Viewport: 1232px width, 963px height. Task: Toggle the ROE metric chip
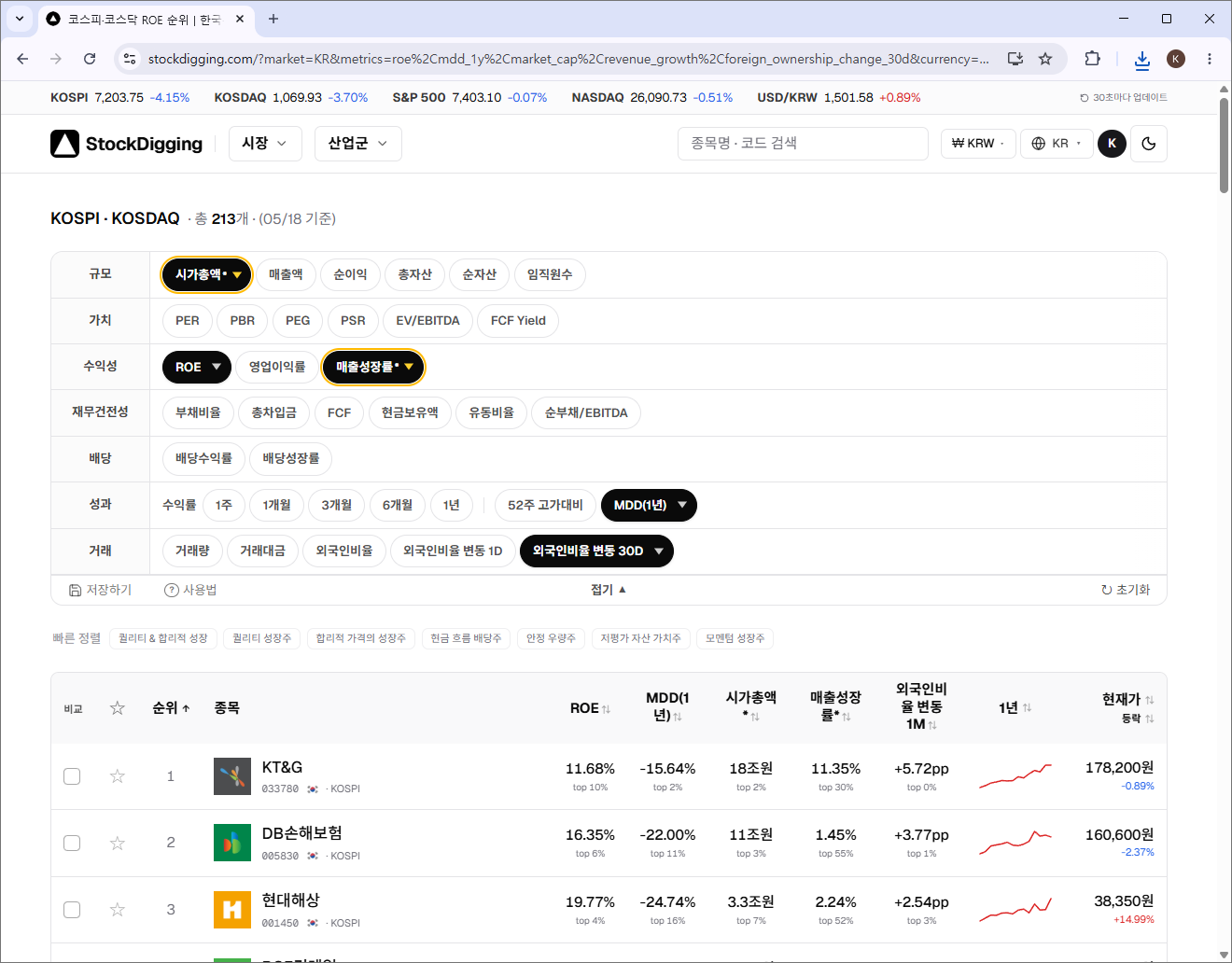coord(197,367)
